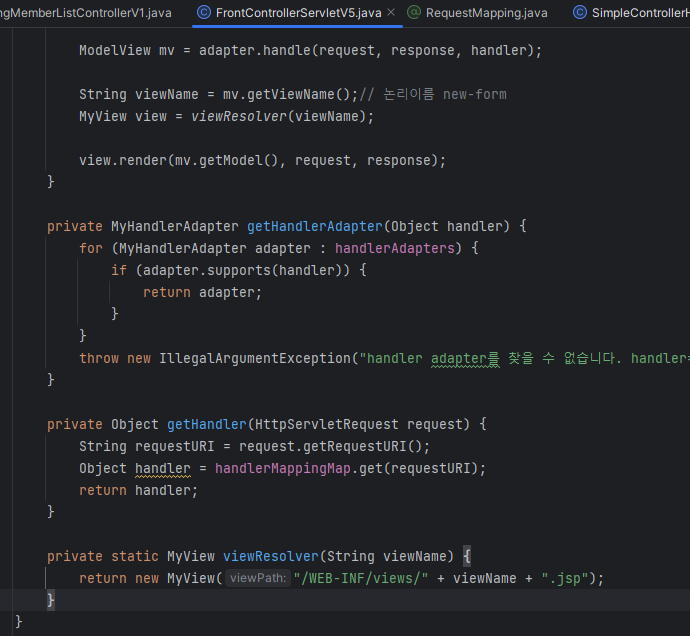Click the underlined handler variable declaration
The height and width of the screenshot is (636, 690).
coord(163,468)
